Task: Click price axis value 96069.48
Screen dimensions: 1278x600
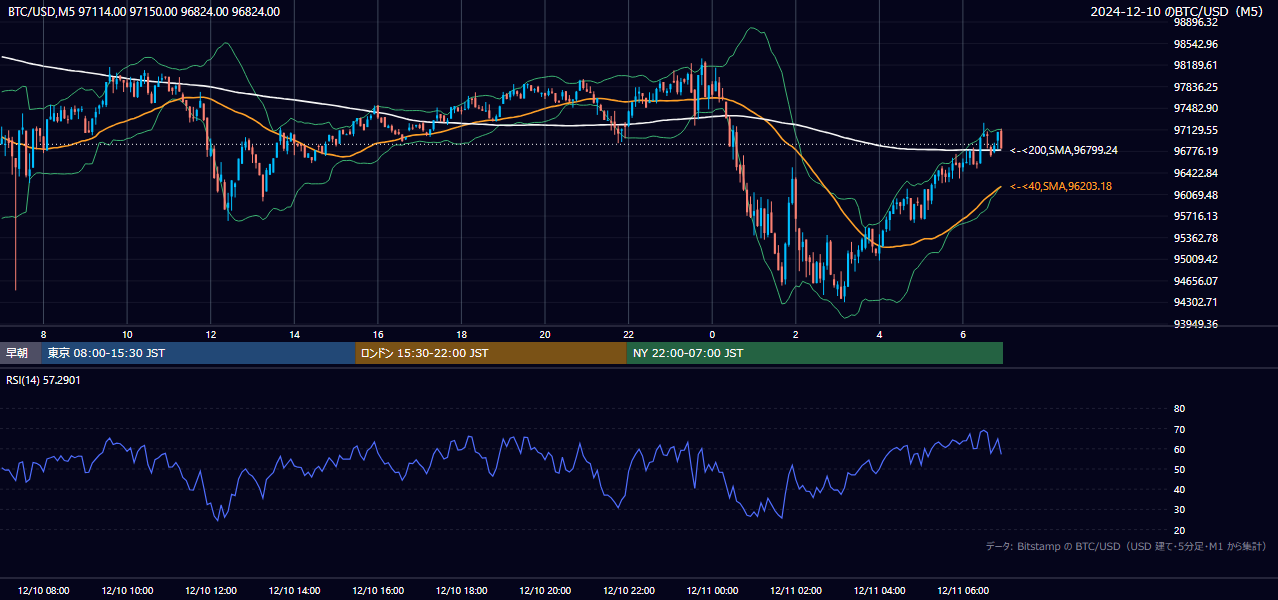Action: click(1195, 195)
